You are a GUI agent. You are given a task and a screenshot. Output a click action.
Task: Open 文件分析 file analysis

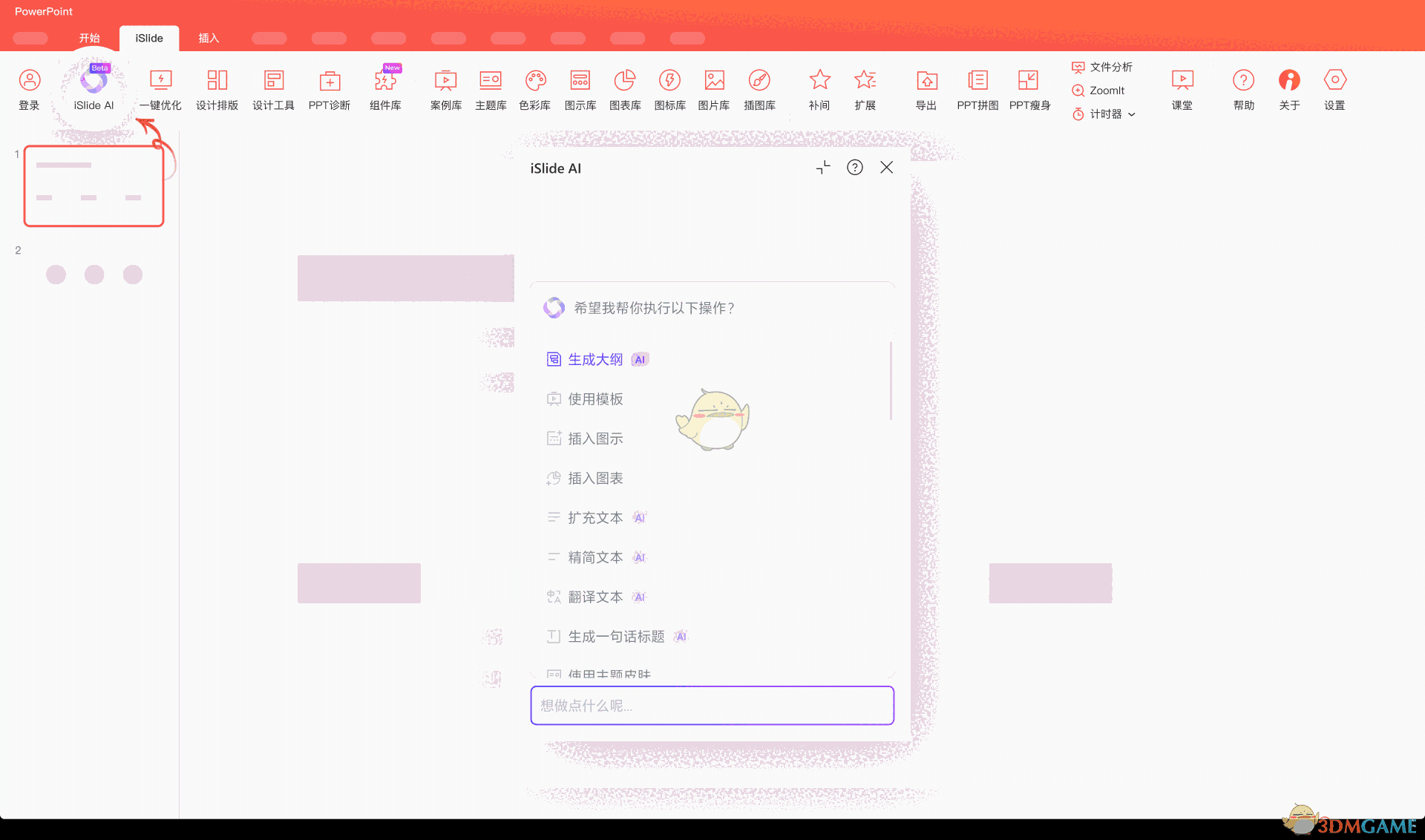click(1104, 67)
